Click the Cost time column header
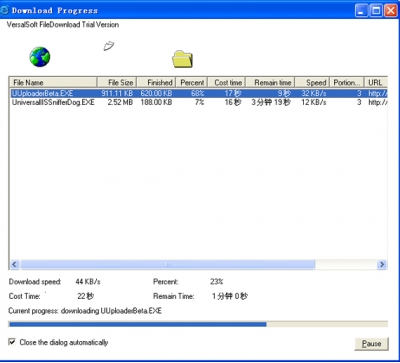Viewport: 400px width, 363px height. click(227, 82)
